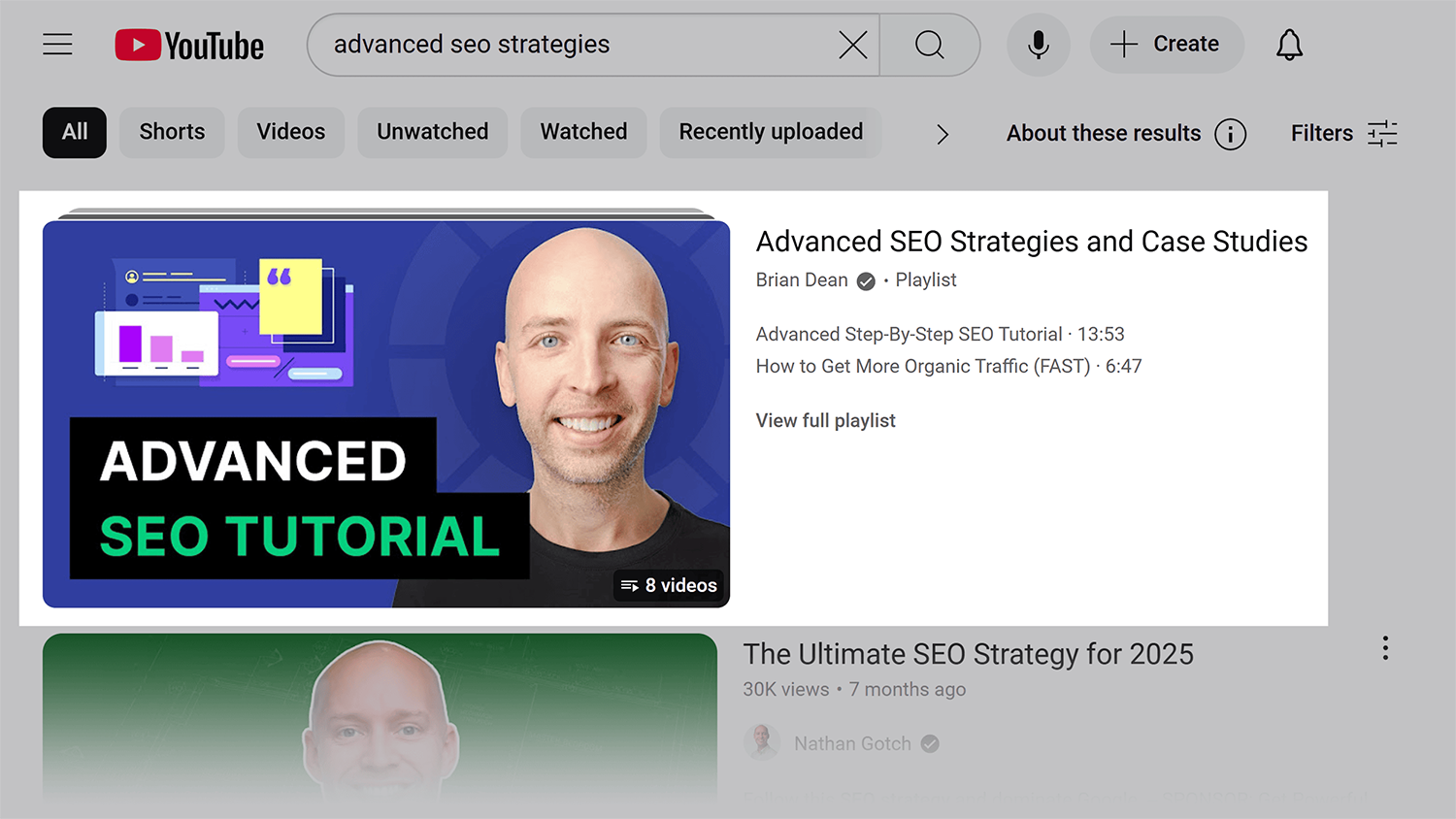Click the About these results label
Image resolution: width=1456 pixels, height=819 pixels.
coord(1104,134)
